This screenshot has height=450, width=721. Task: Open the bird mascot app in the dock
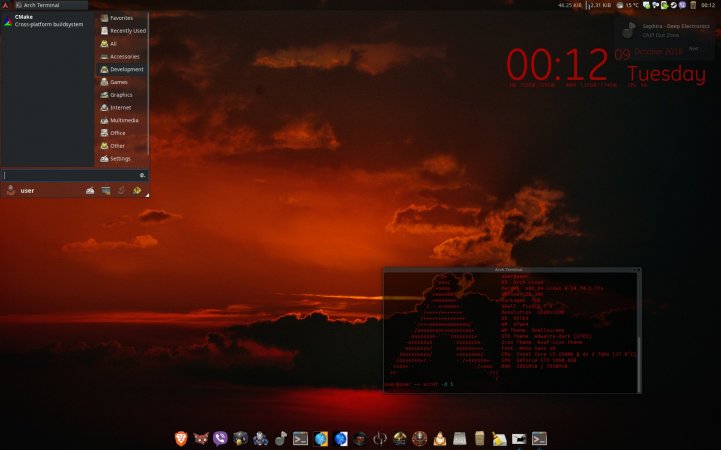[240, 439]
